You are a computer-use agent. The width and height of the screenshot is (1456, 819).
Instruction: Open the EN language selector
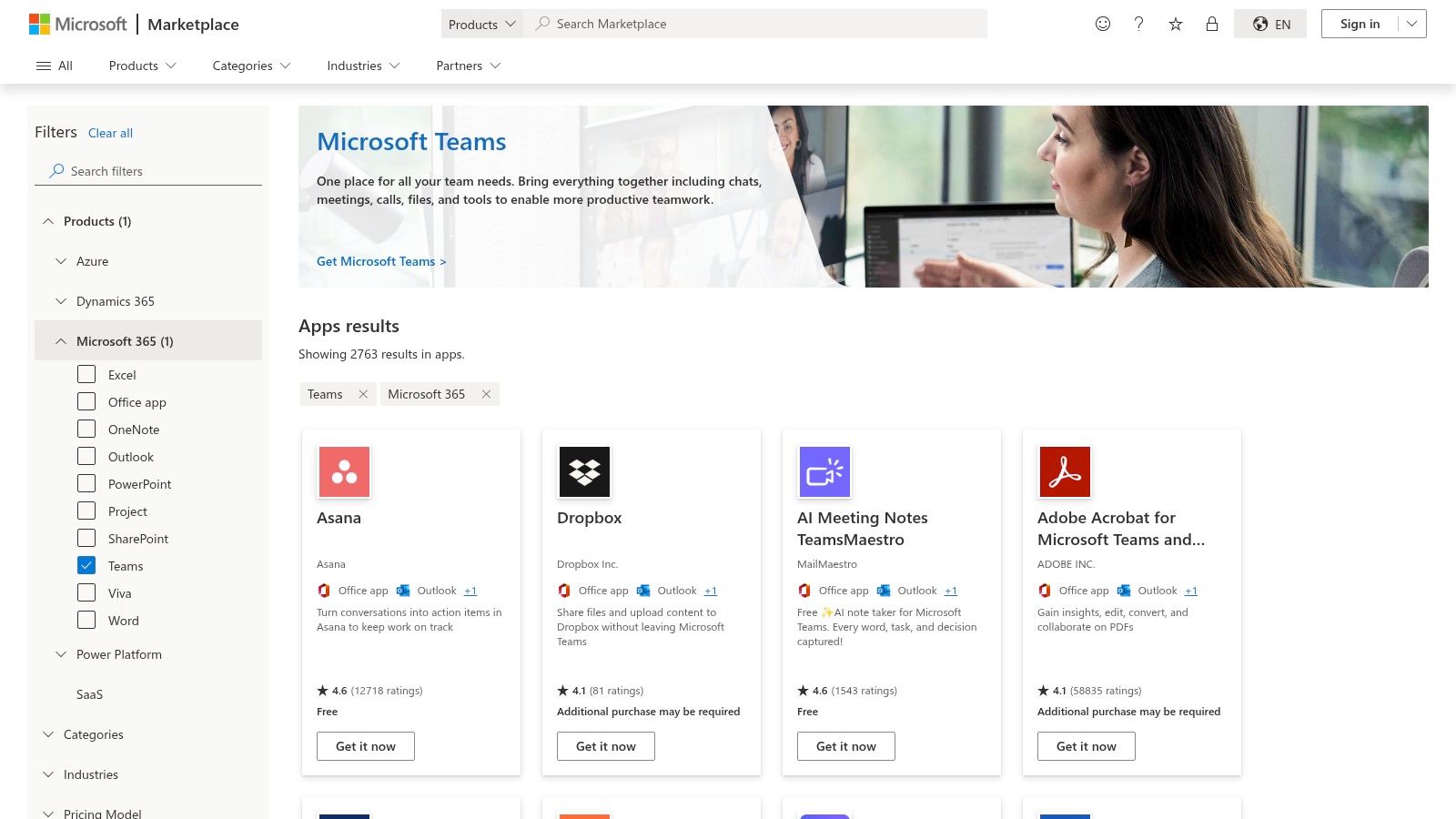[1270, 24]
